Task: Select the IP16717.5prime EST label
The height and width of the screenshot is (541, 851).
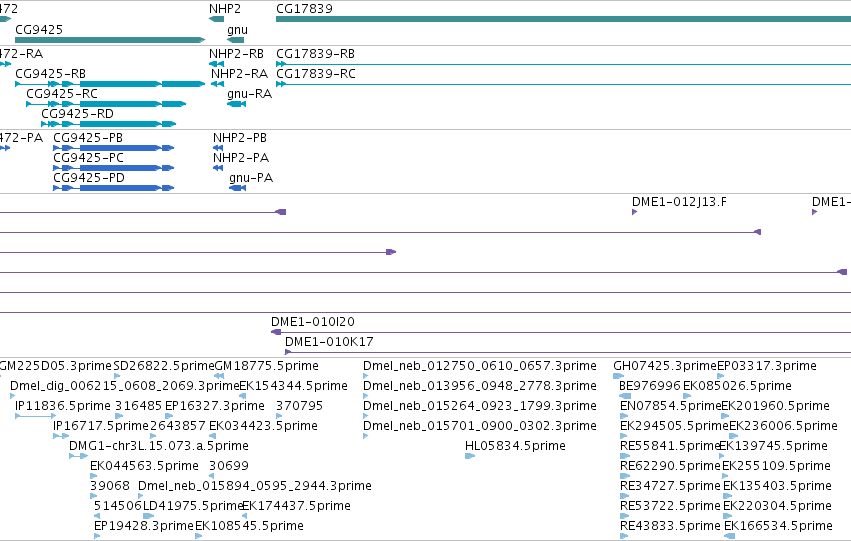Action: pyautogui.click(x=101, y=426)
